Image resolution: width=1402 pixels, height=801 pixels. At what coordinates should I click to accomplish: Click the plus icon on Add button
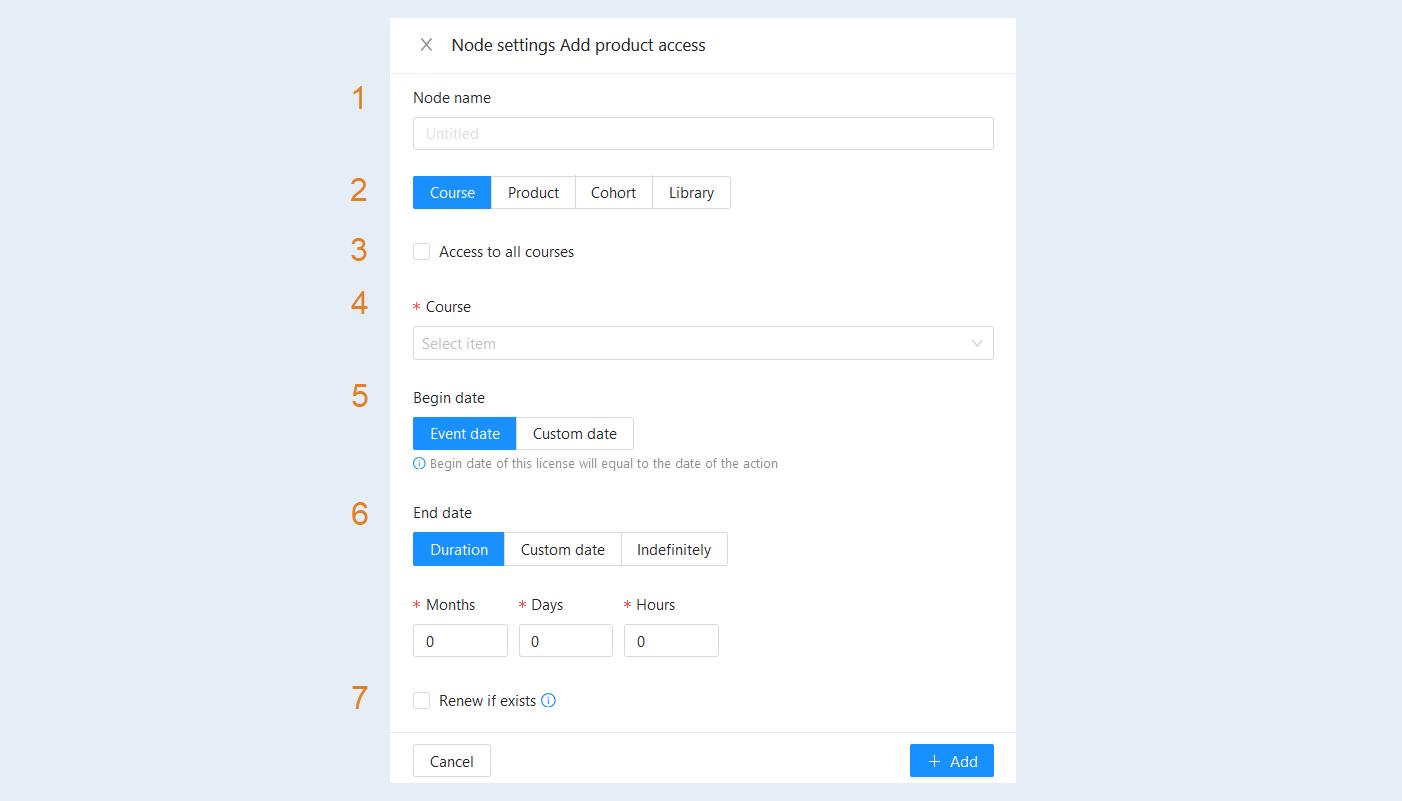(x=935, y=762)
